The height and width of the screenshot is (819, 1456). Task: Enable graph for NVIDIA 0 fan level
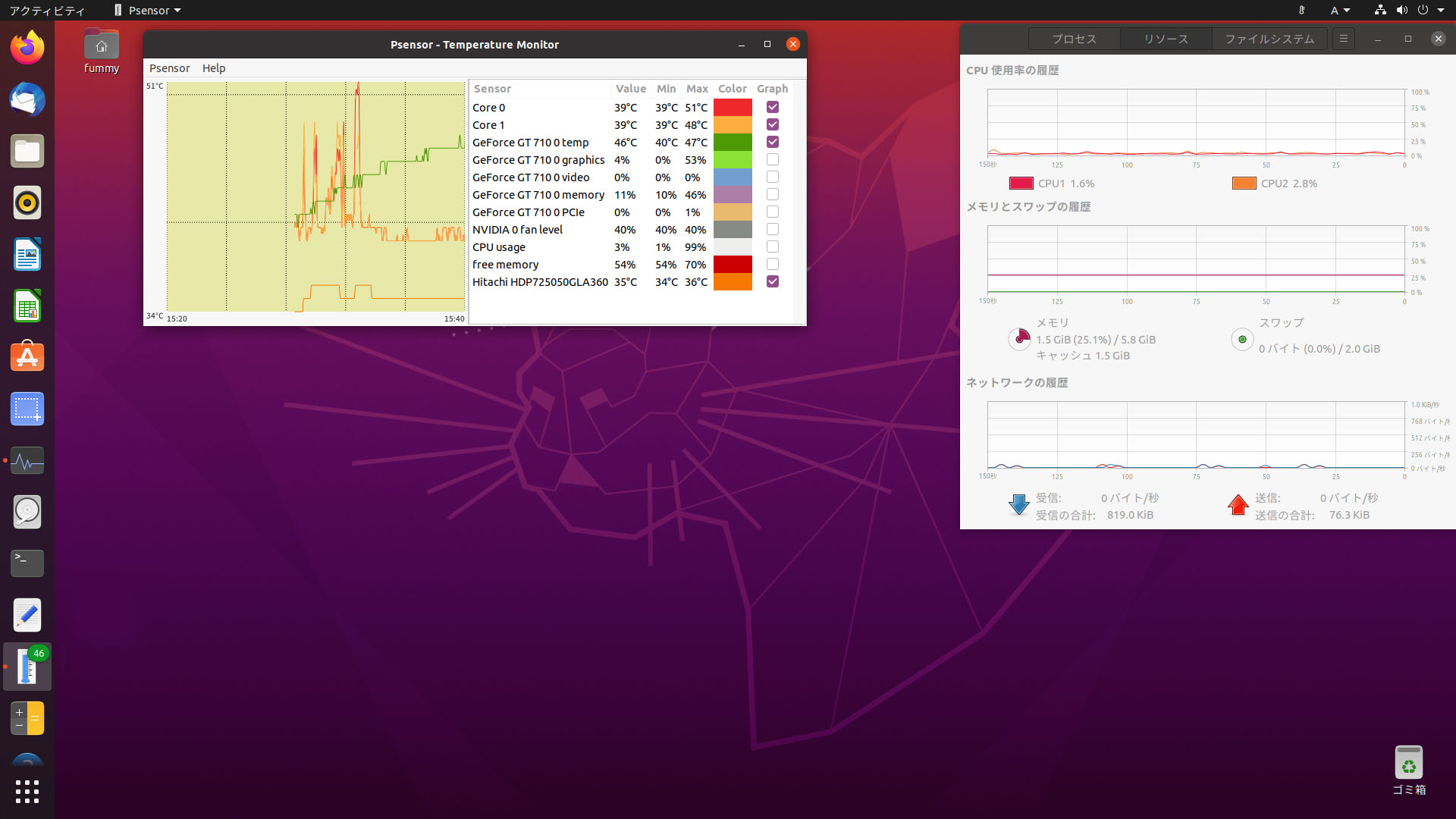click(773, 229)
